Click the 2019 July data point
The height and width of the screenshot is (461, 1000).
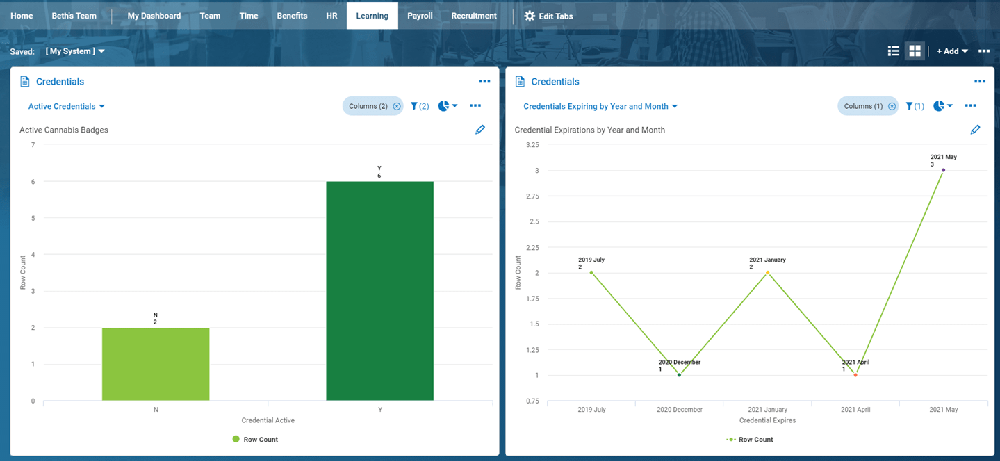click(591, 272)
